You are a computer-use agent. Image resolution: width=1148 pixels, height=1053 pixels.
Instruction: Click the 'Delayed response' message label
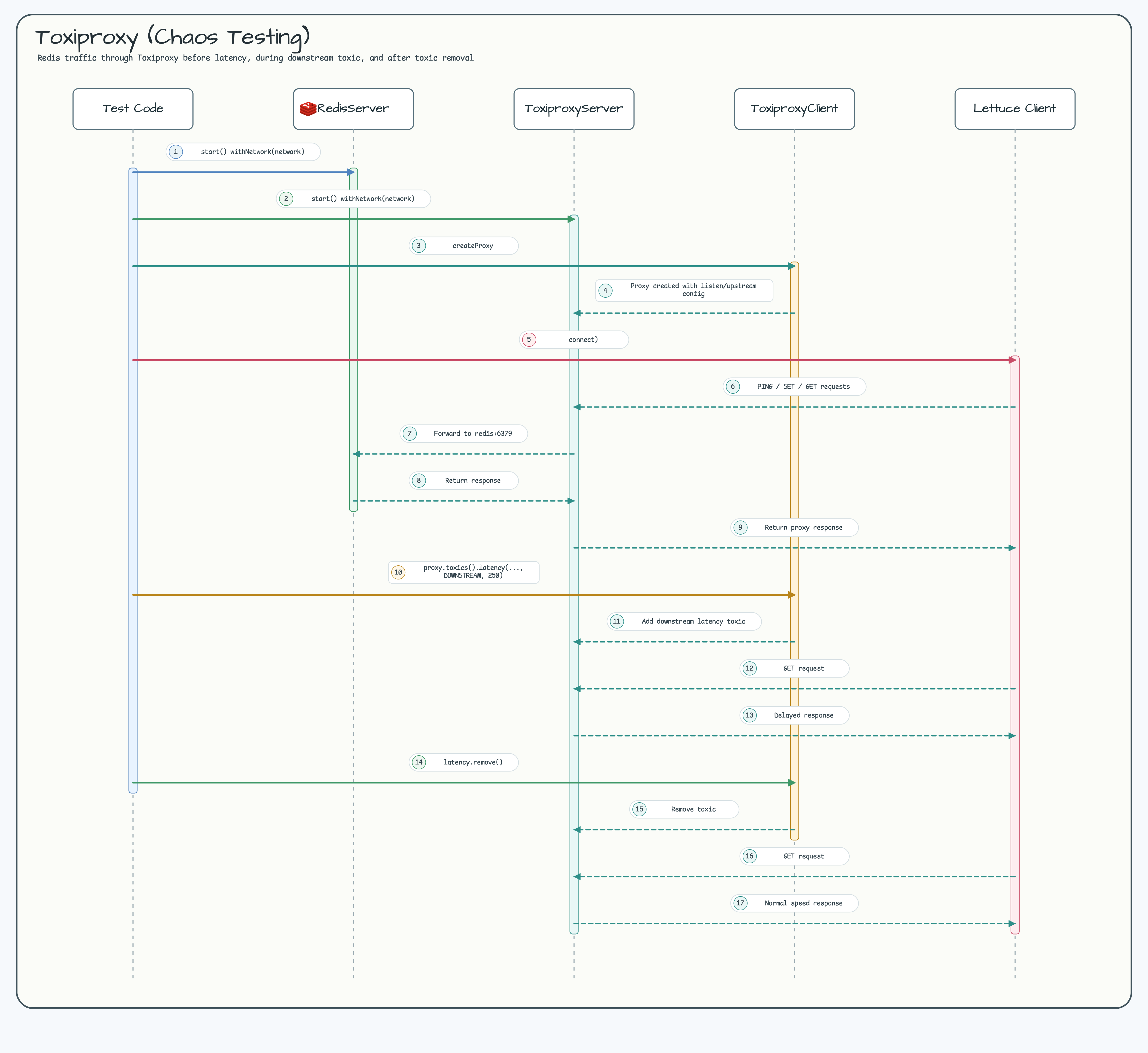point(794,715)
